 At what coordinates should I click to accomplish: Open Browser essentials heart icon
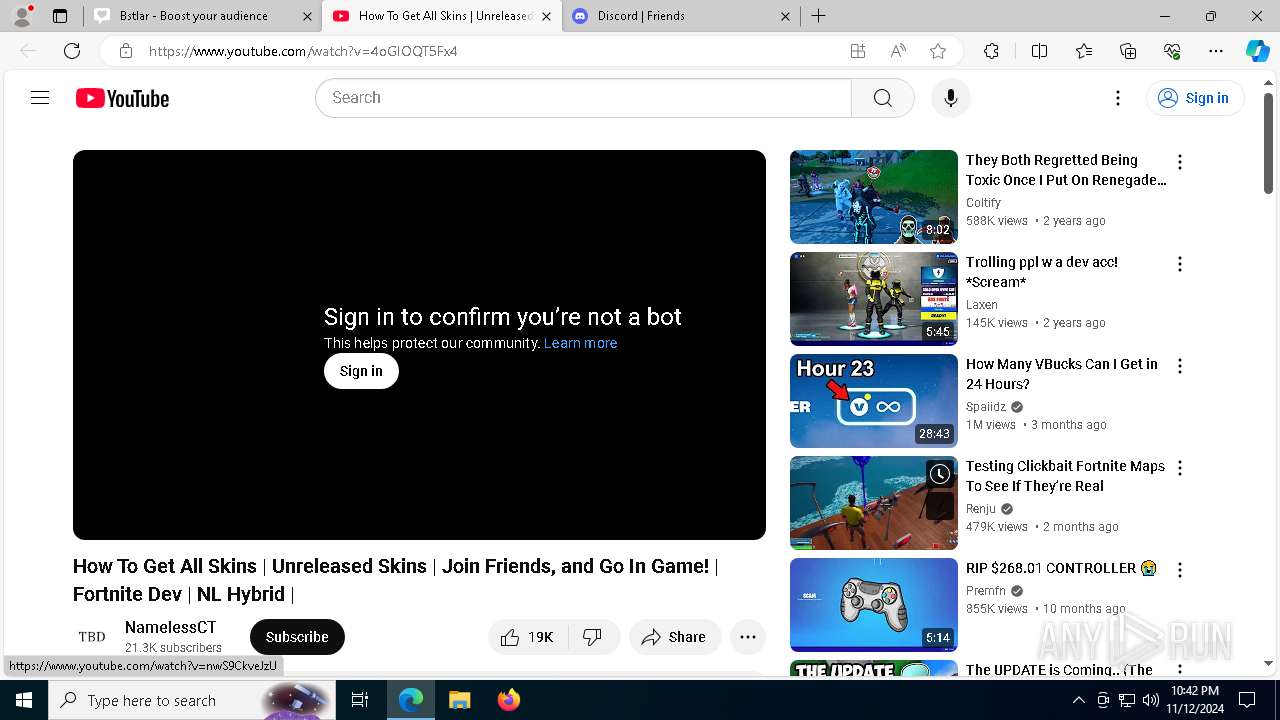click(x=1172, y=51)
